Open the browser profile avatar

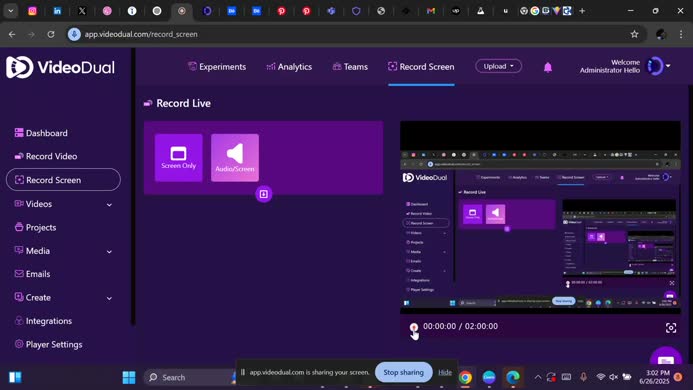661,34
